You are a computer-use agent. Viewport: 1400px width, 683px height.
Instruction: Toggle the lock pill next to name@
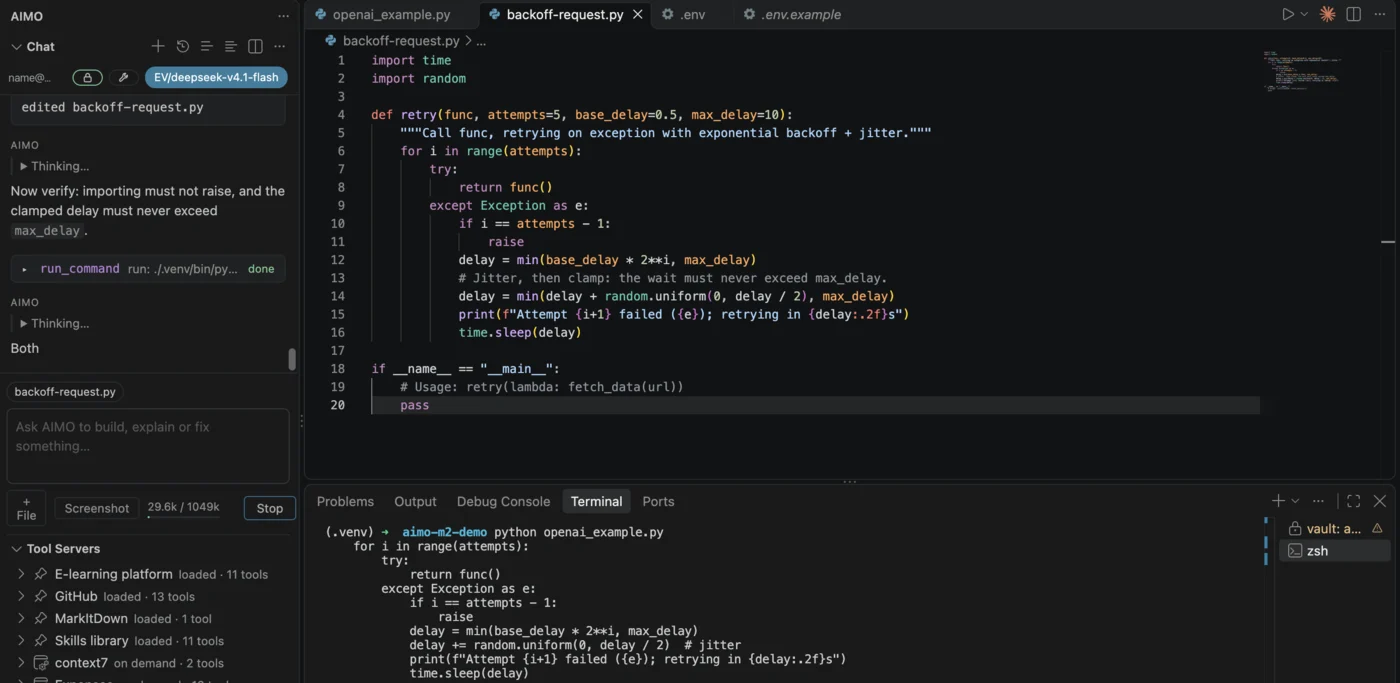point(87,77)
